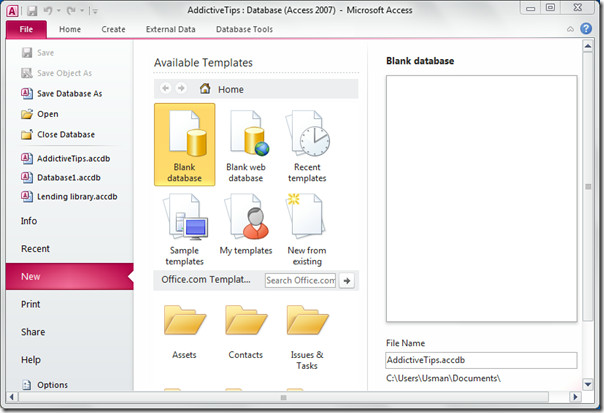
Task: Open the Assets template folder
Action: coord(185,332)
